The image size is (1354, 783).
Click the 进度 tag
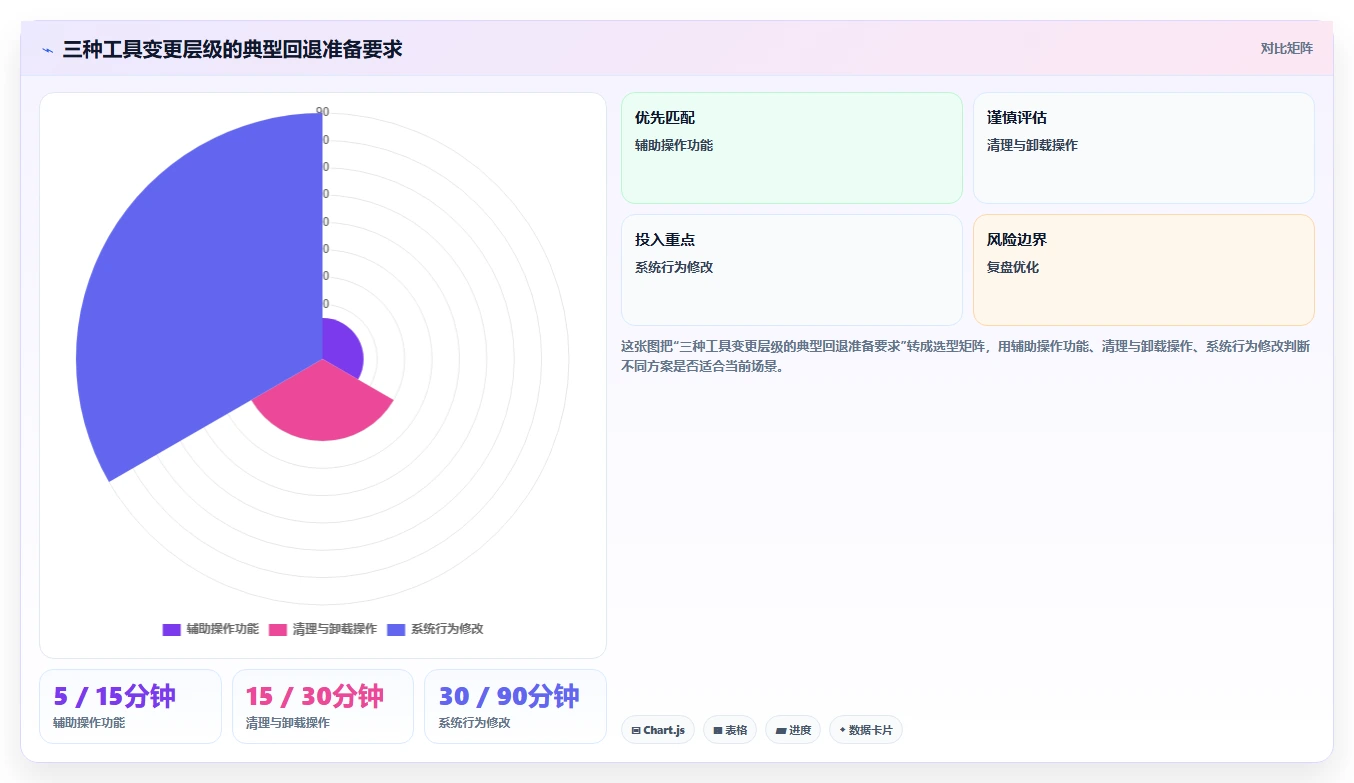[793, 730]
